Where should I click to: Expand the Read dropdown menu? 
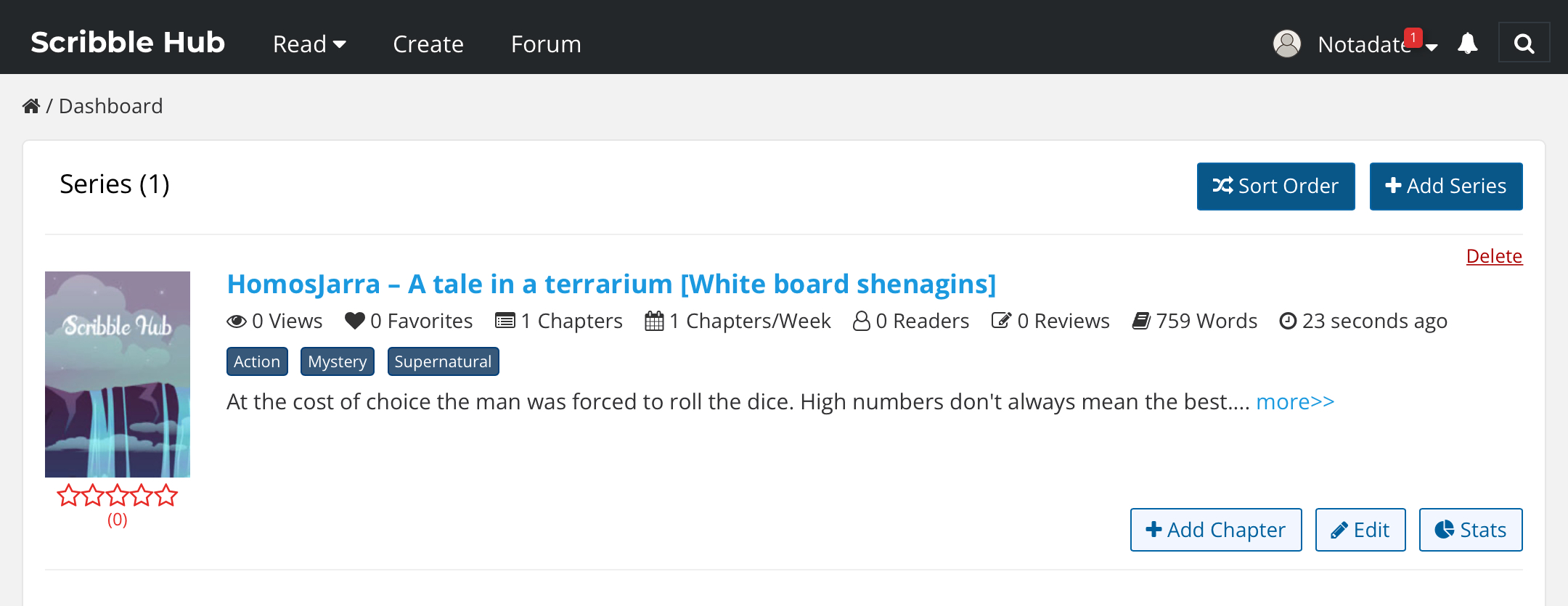[x=309, y=44]
